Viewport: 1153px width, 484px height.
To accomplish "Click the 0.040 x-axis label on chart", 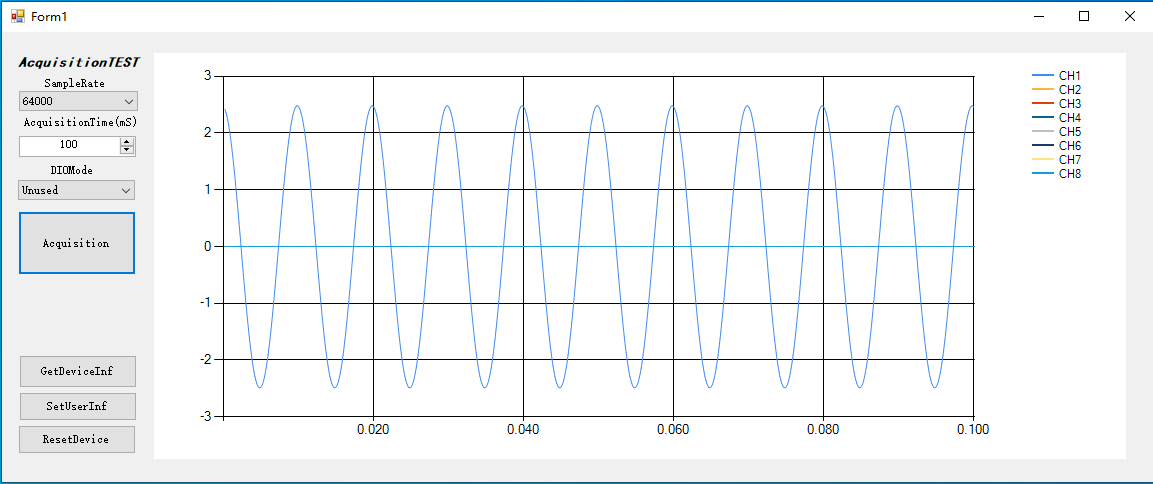I will [523, 429].
